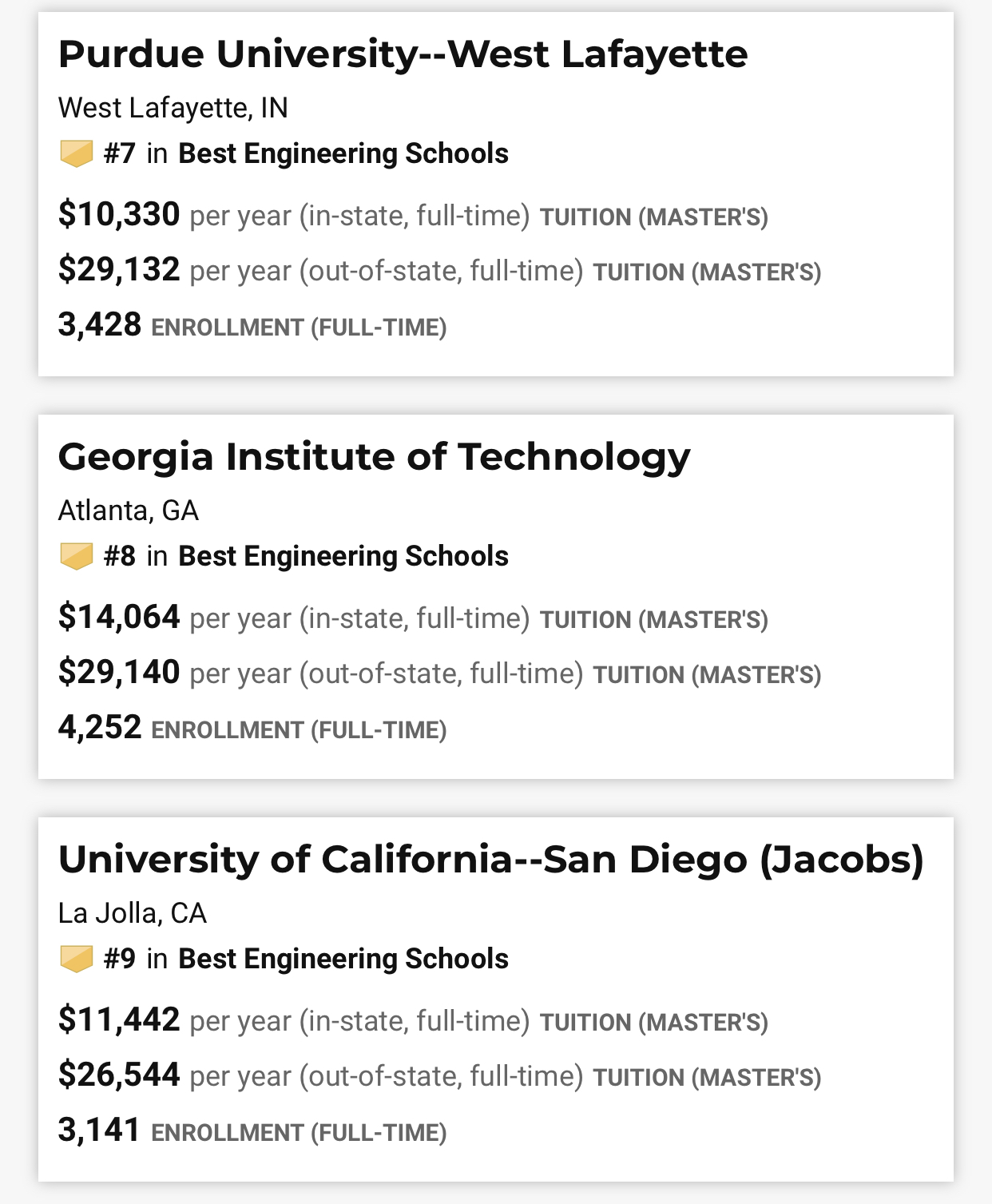Viewport: 992px width, 1204px height.
Task: Click Georgia Tech's $29,140 out-of-state tuition figure
Action: 119,673
